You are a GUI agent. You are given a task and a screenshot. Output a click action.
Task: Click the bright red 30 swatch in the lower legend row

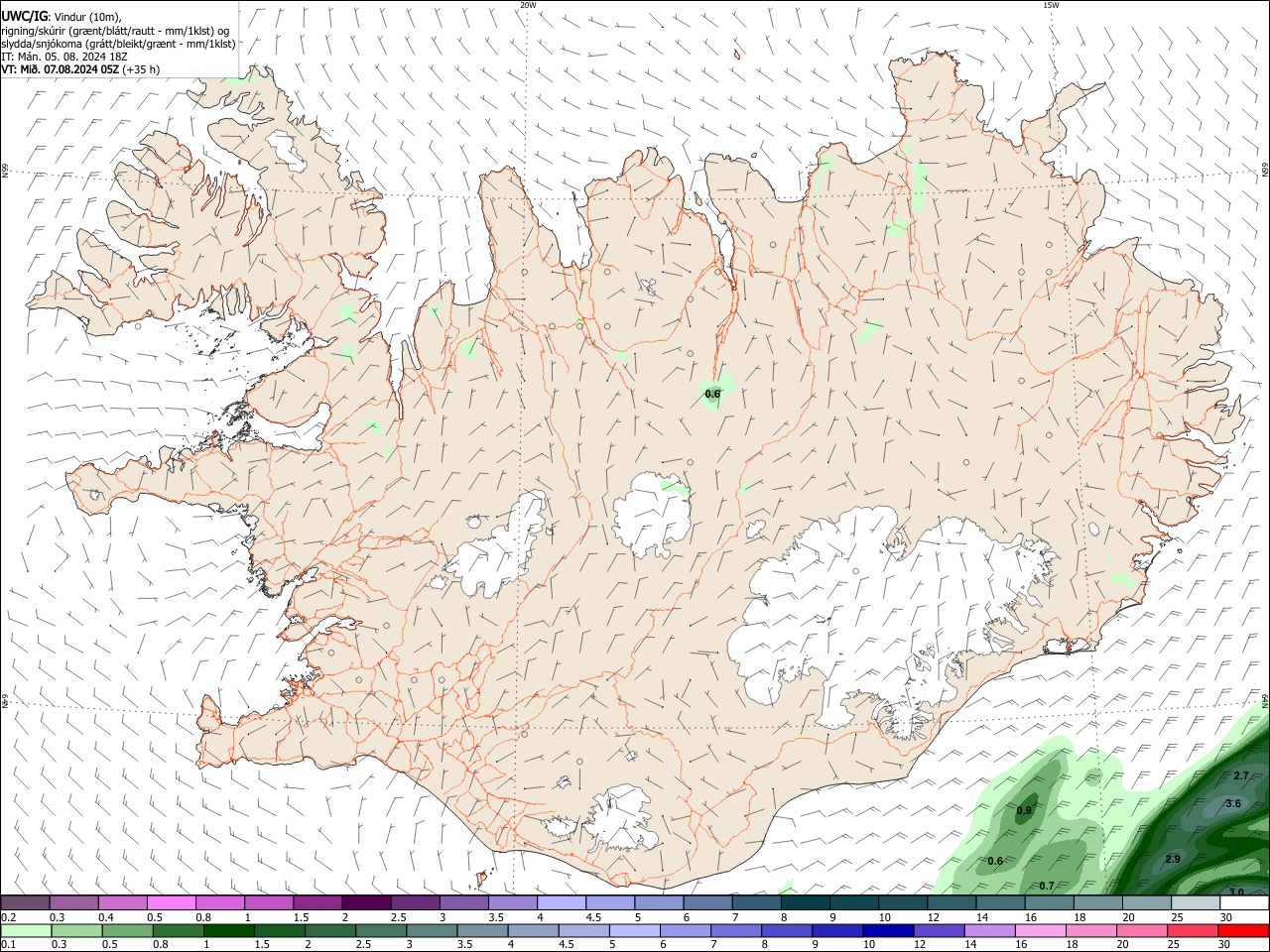[1244, 931]
